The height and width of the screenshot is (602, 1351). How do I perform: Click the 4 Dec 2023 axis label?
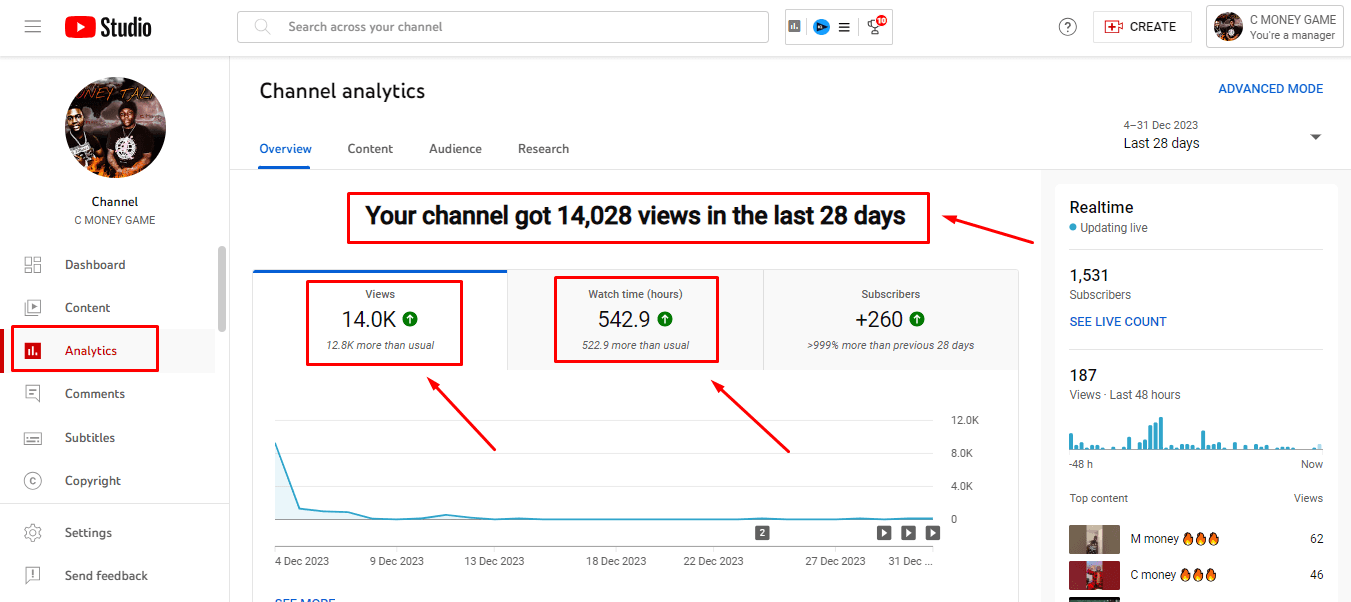[302, 561]
